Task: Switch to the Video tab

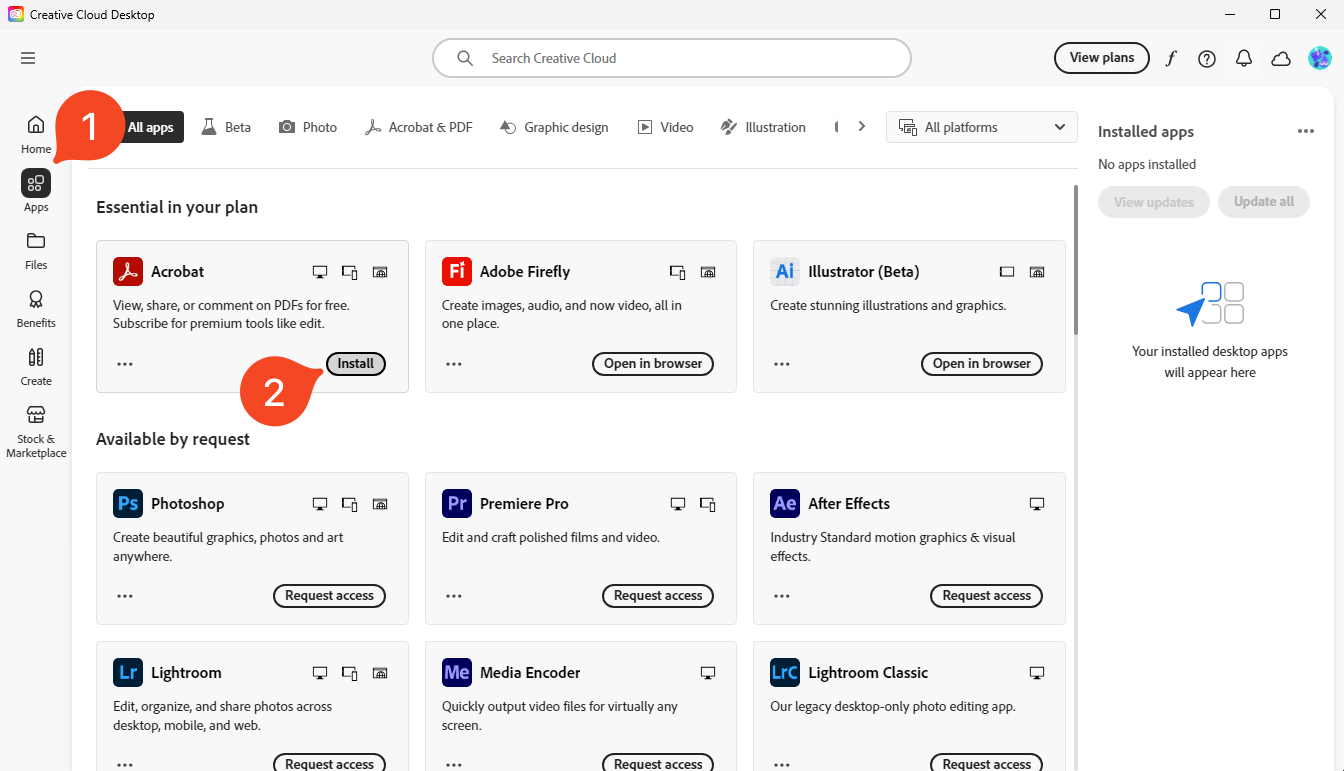Action: click(666, 127)
